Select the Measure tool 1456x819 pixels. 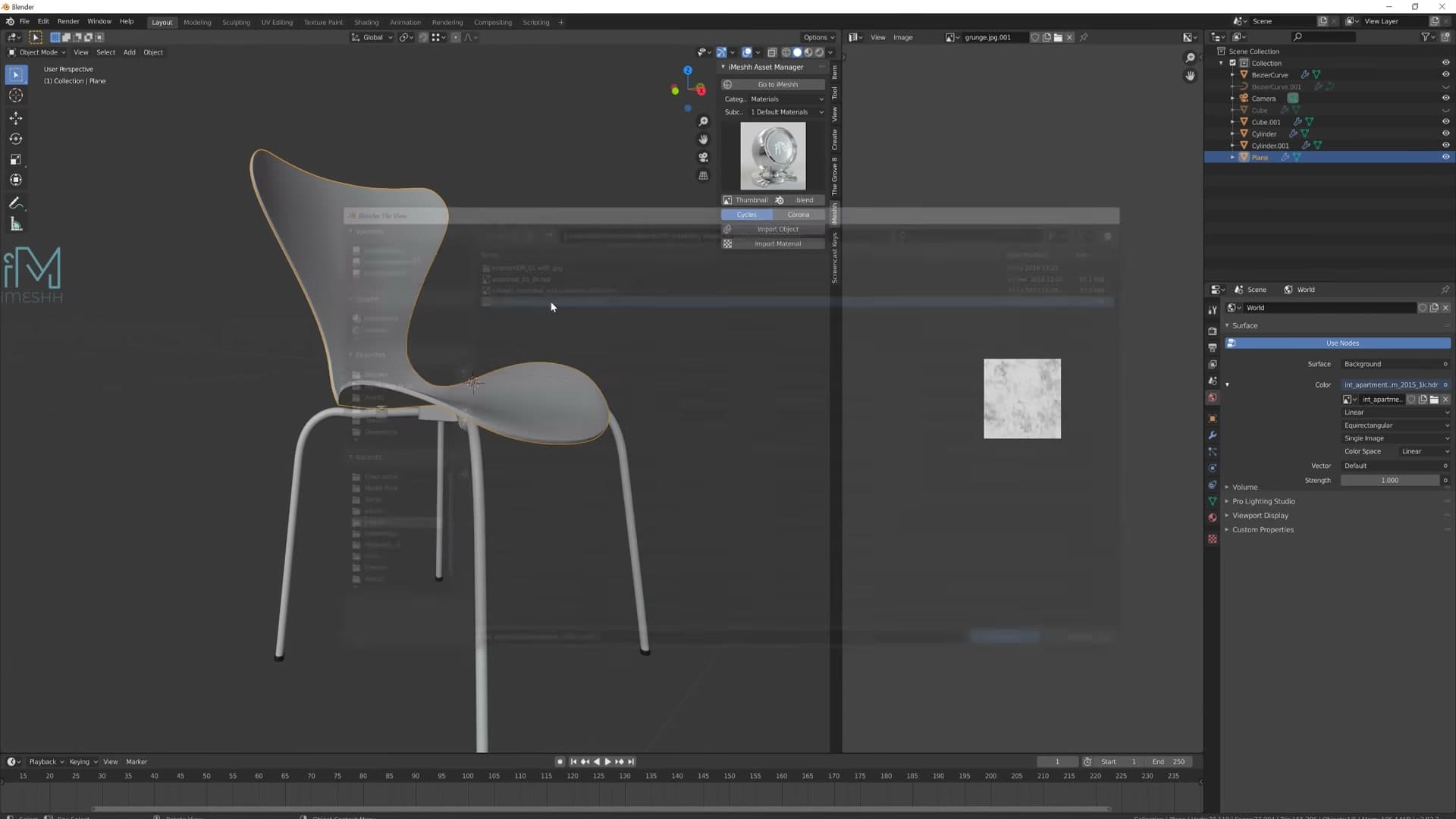pos(16,224)
